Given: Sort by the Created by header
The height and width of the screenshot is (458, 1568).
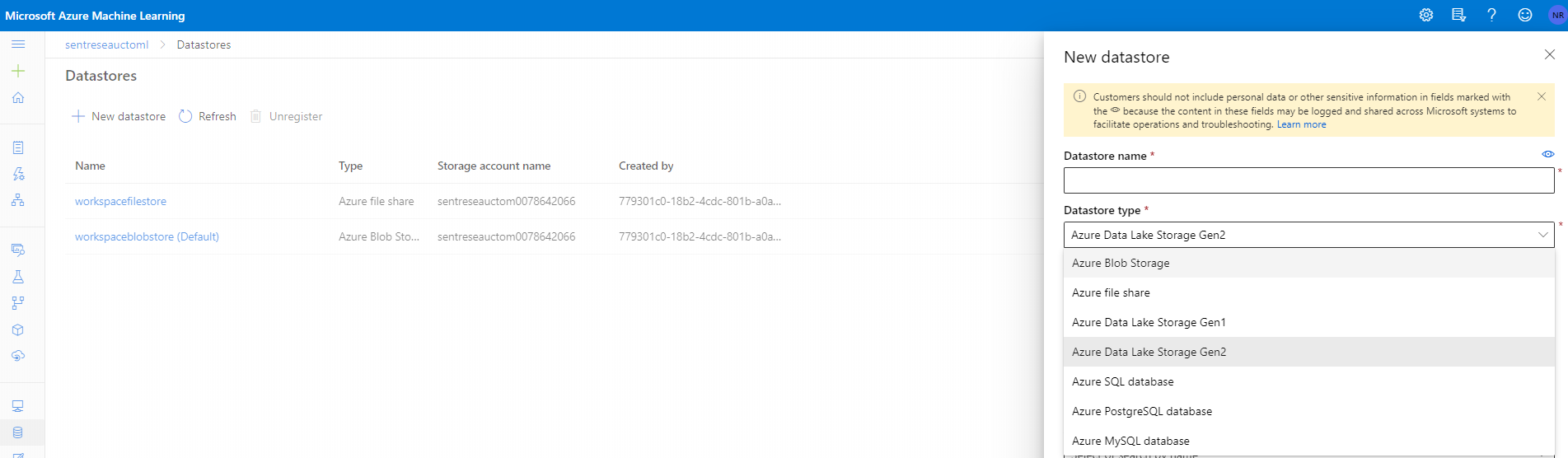Looking at the screenshot, I should pyautogui.click(x=646, y=166).
